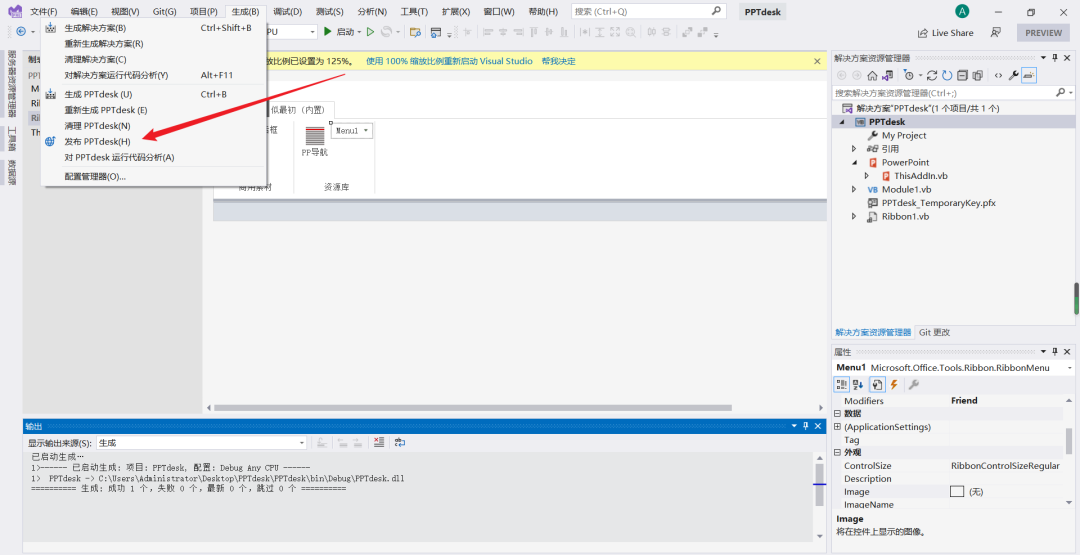1080x555 pixels.
Task: Expand the Ribbon1.vb node
Action: click(854, 216)
